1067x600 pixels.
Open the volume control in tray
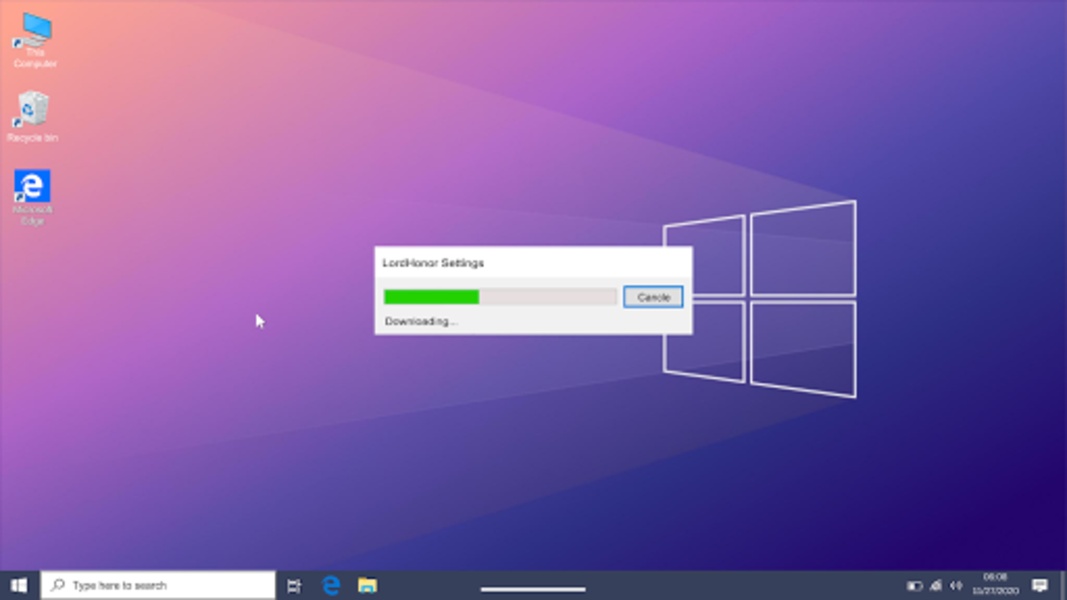point(956,586)
